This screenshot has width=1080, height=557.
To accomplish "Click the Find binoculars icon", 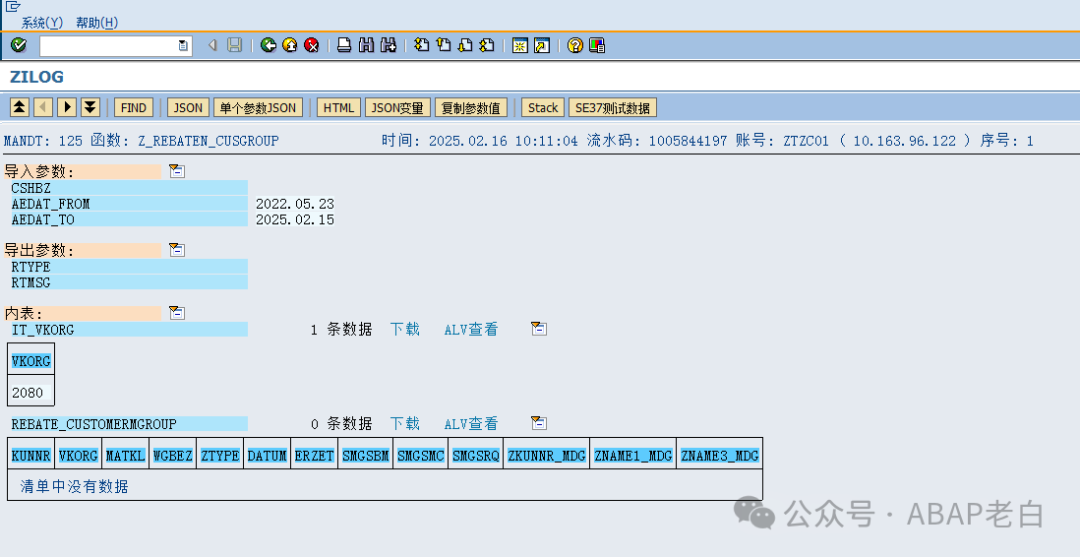I will pos(366,45).
